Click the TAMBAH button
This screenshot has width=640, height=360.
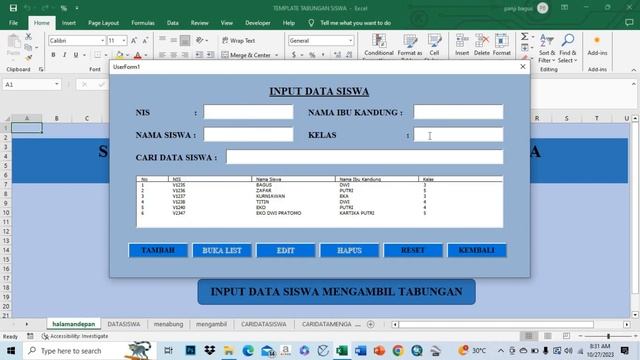[158, 250]
